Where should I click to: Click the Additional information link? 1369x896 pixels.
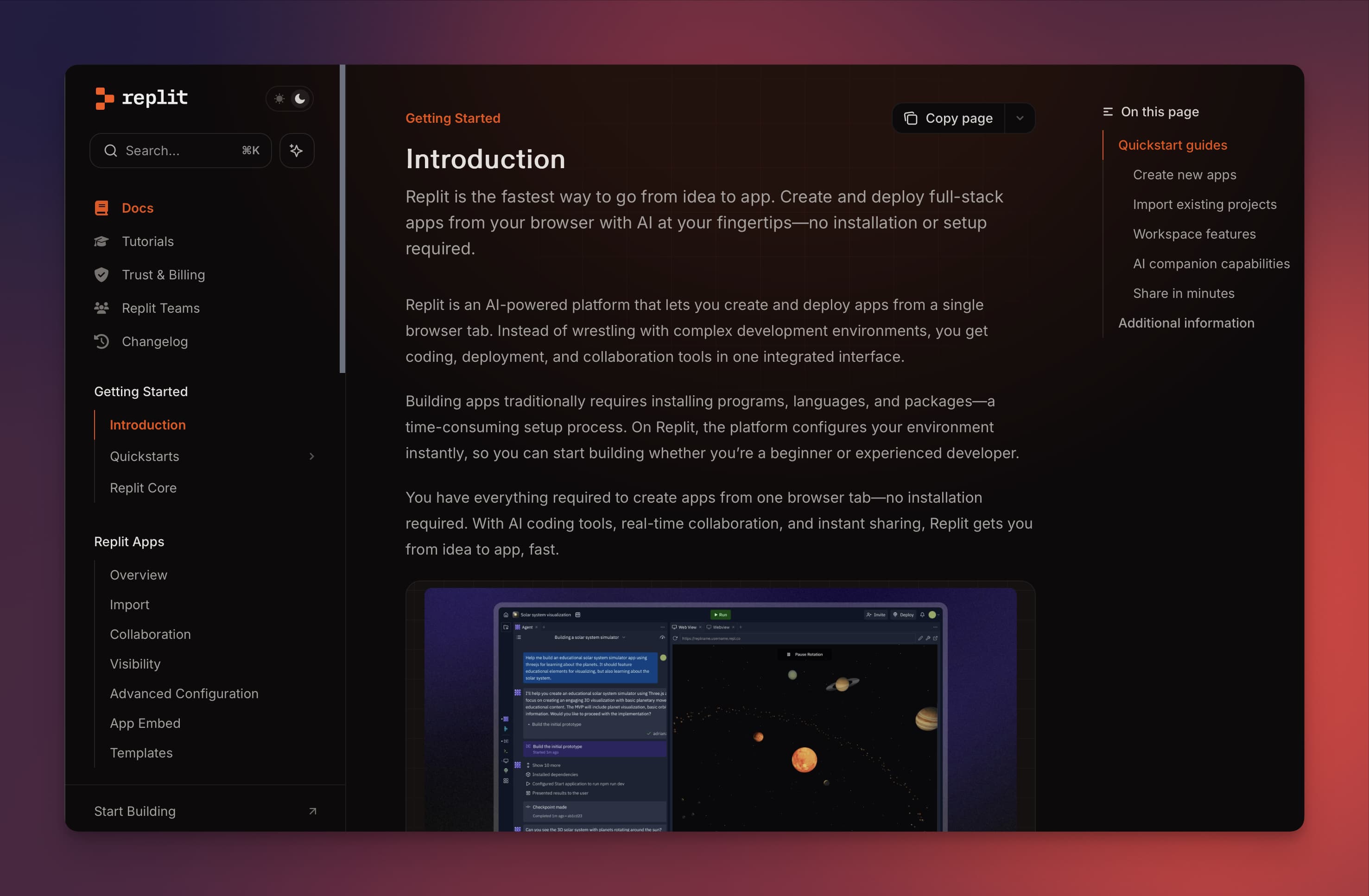(1186, 322)
